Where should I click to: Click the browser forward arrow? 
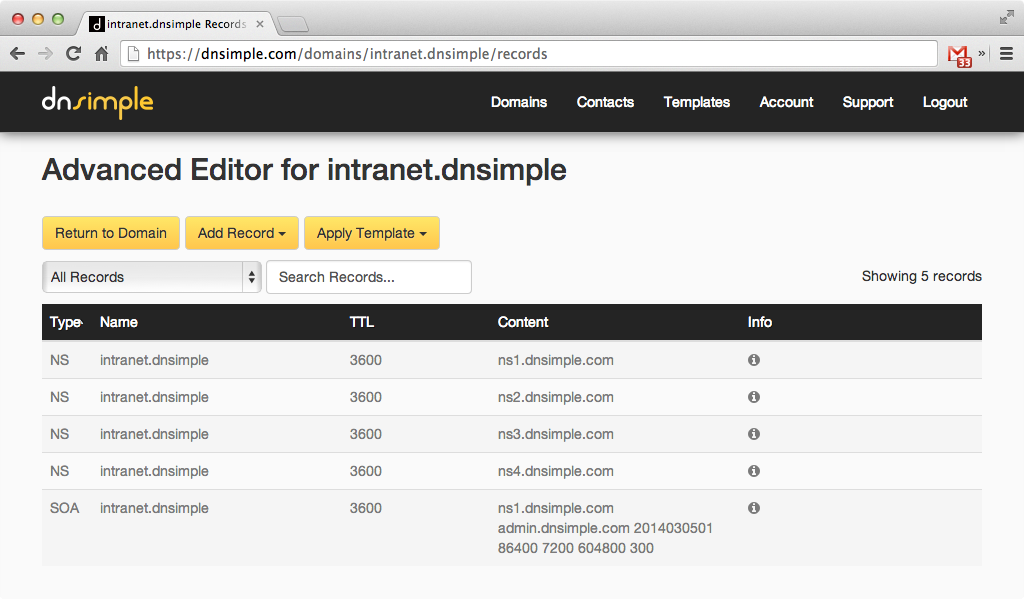(45, 54)
